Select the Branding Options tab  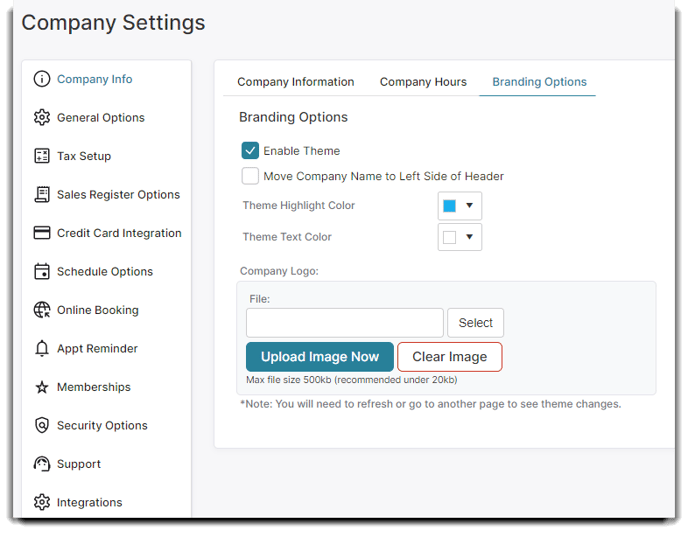pyautogui.click(x=539, y=82)
